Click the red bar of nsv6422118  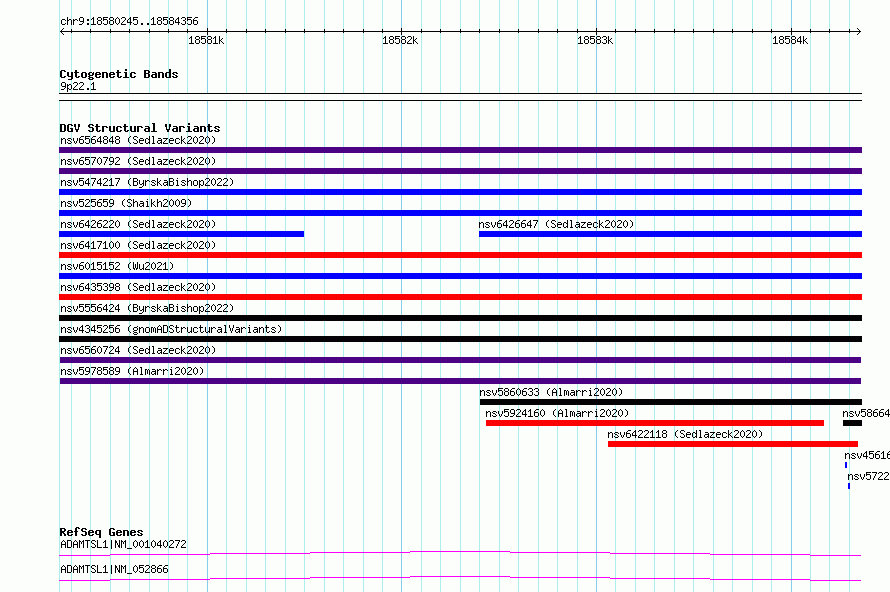[x=733, y=444]
